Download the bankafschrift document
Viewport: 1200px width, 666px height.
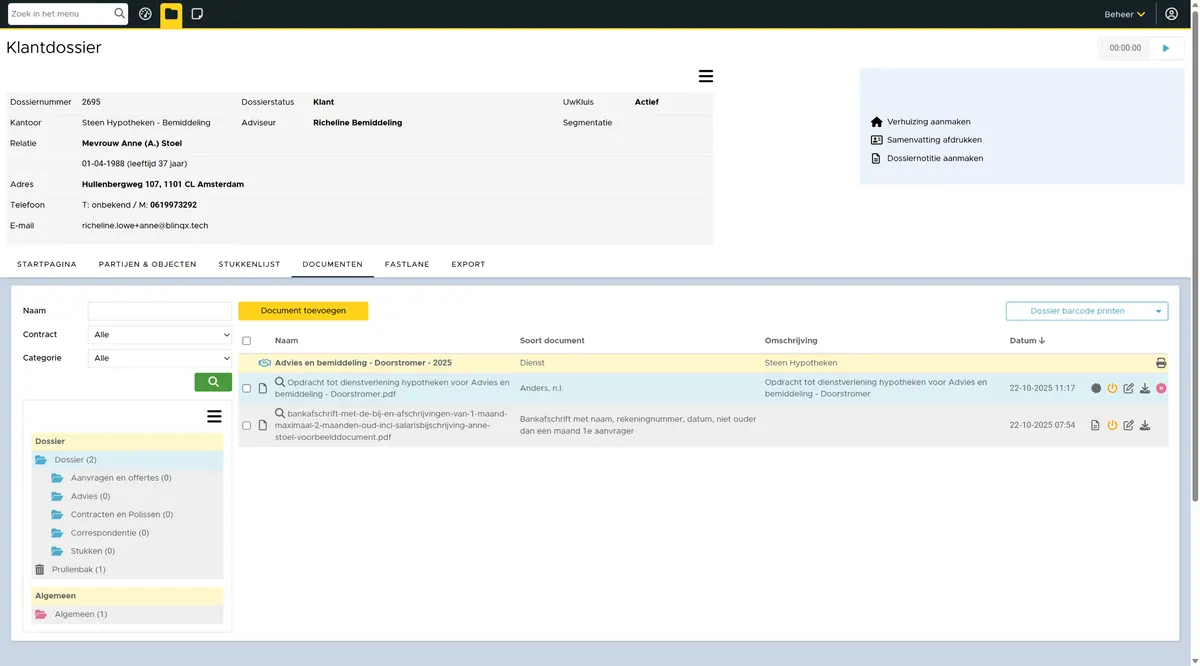click(1145, 425)
